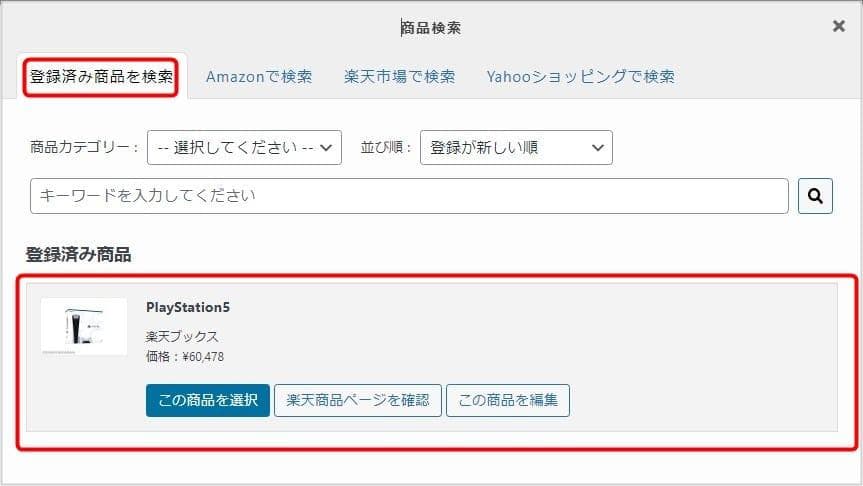The image size is (863, 486).
Task: Switch to the 登録済み商品を検索 tab
Action: [101, 77]
